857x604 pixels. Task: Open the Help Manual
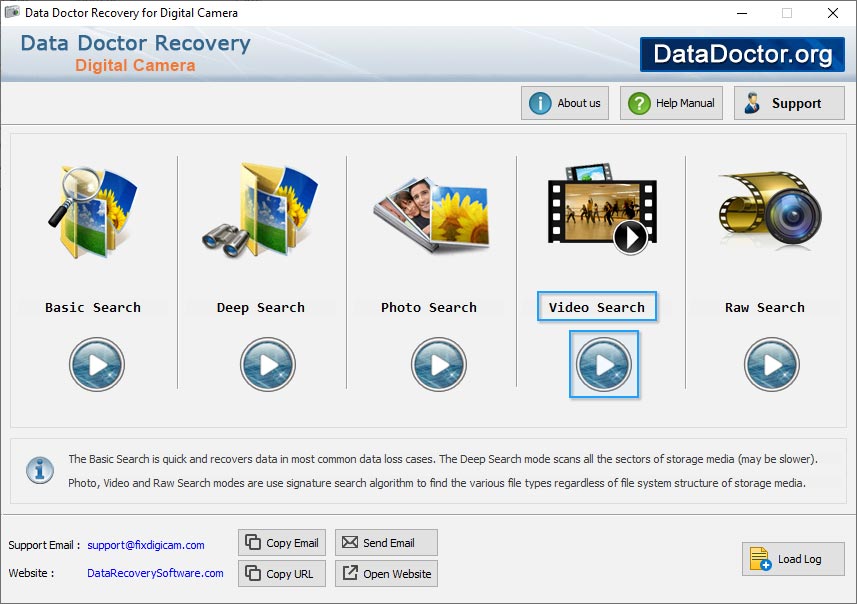tap(671, 103)
